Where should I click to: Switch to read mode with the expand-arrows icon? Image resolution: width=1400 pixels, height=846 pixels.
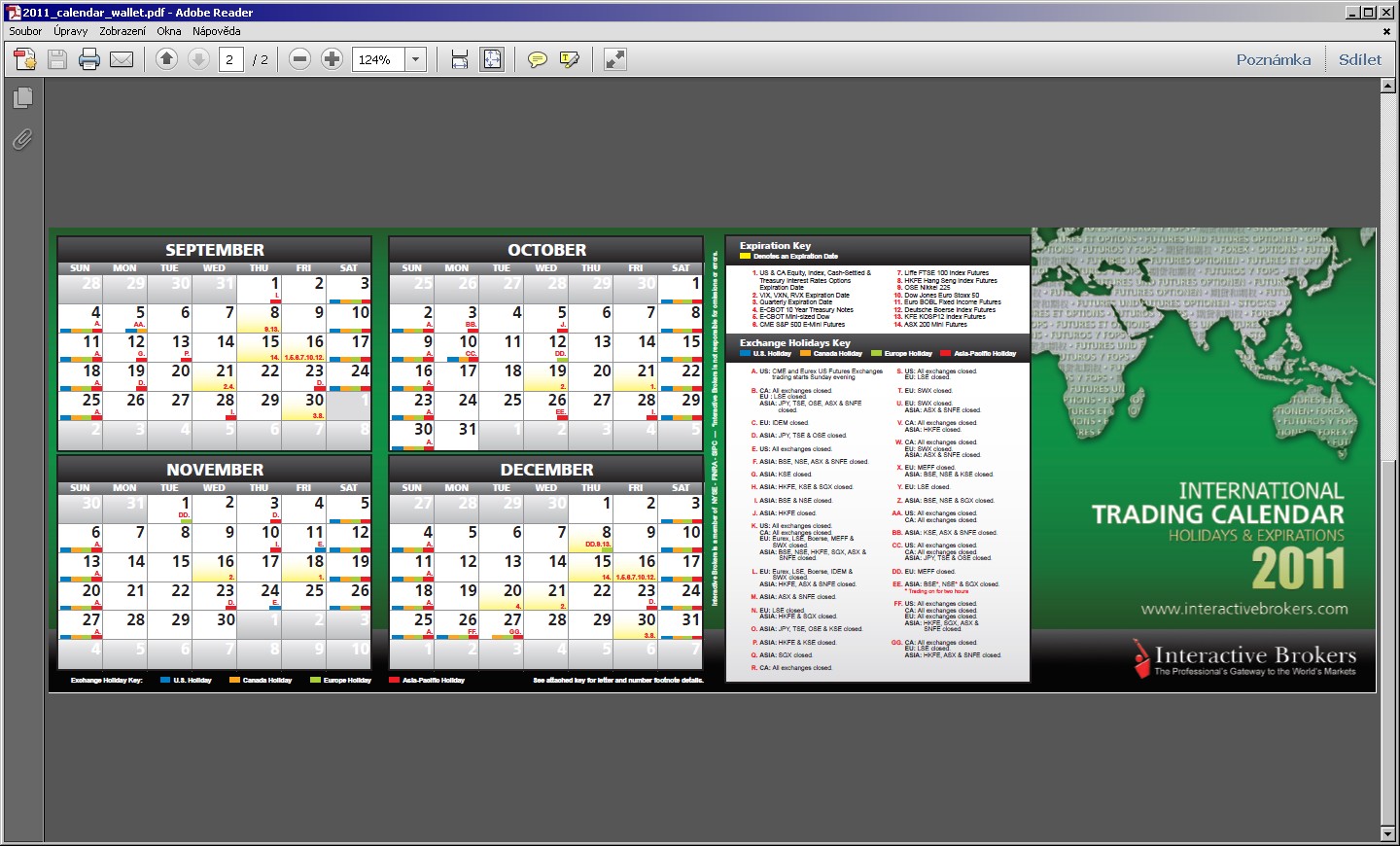[615, 59]
